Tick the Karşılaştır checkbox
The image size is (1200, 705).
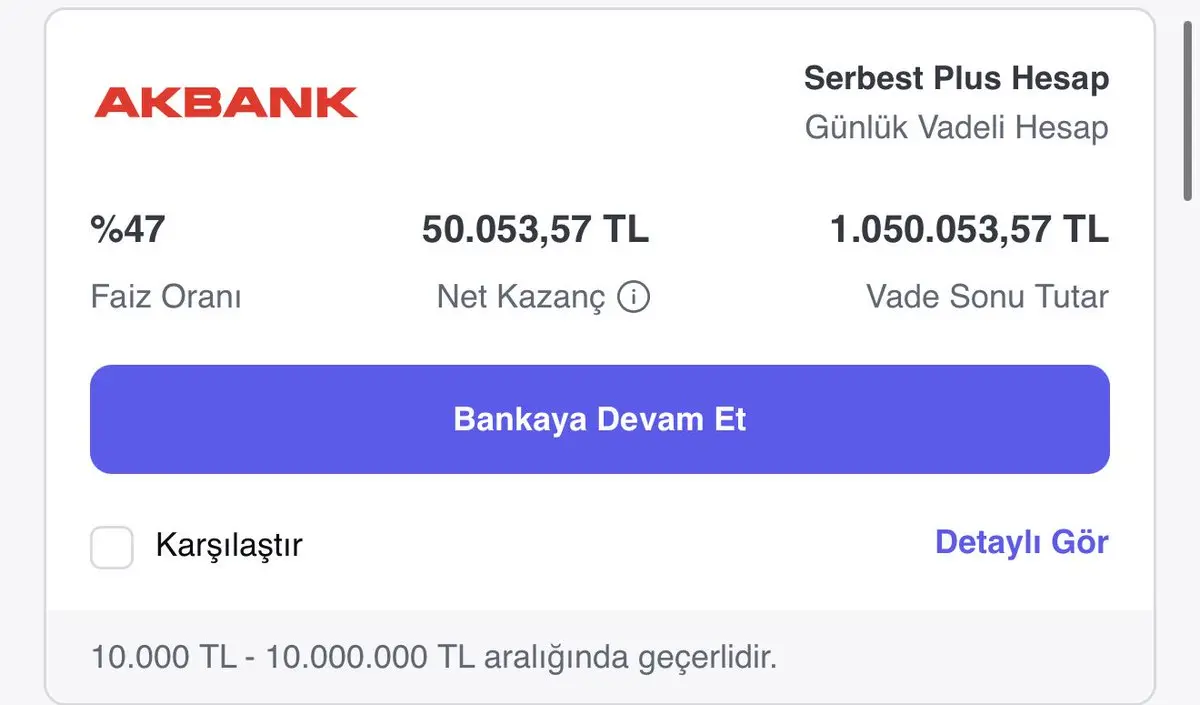[x=112, y=547]
